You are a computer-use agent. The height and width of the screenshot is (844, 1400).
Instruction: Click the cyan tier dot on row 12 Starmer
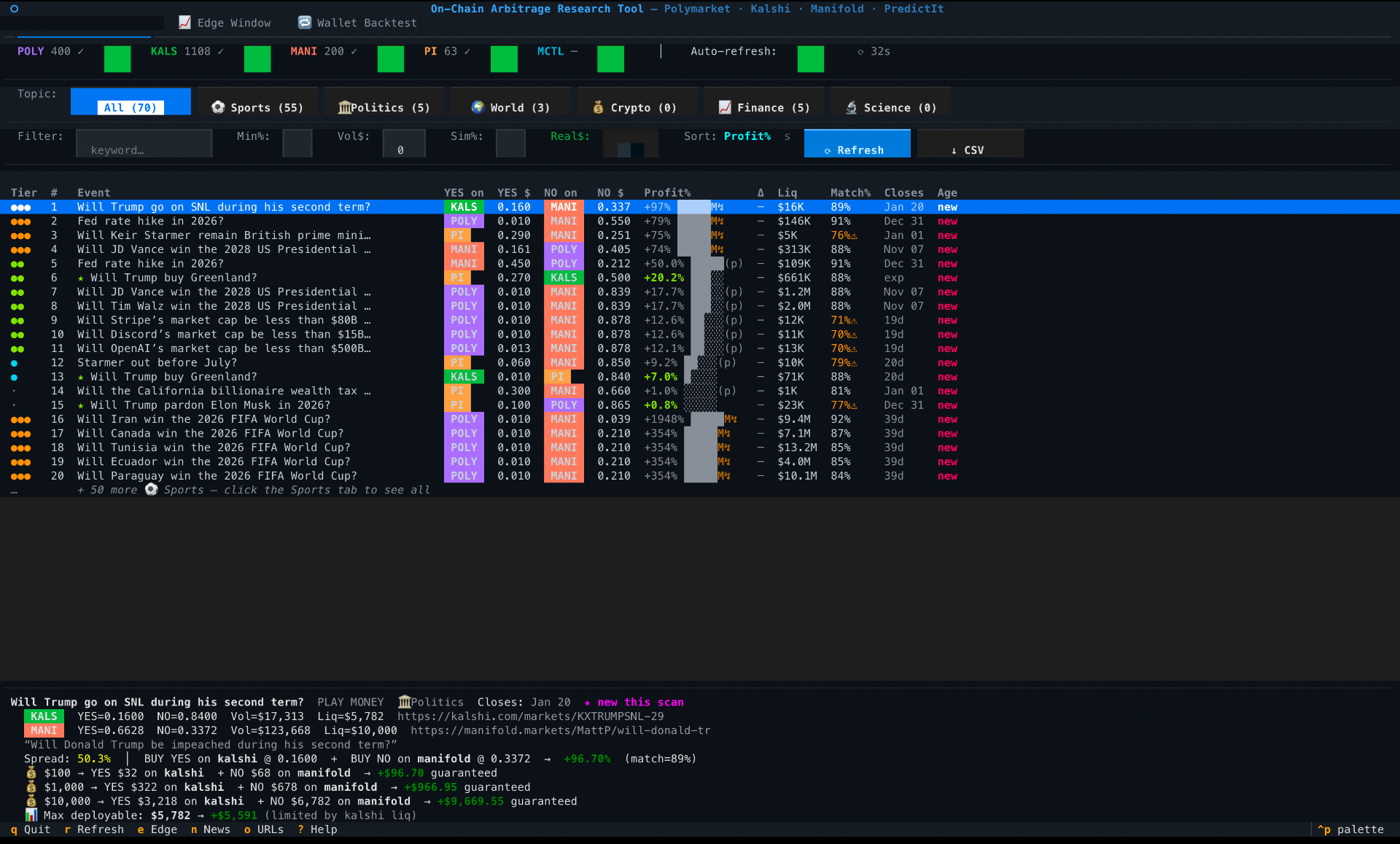pyautogui.click(x=14, y=363)
